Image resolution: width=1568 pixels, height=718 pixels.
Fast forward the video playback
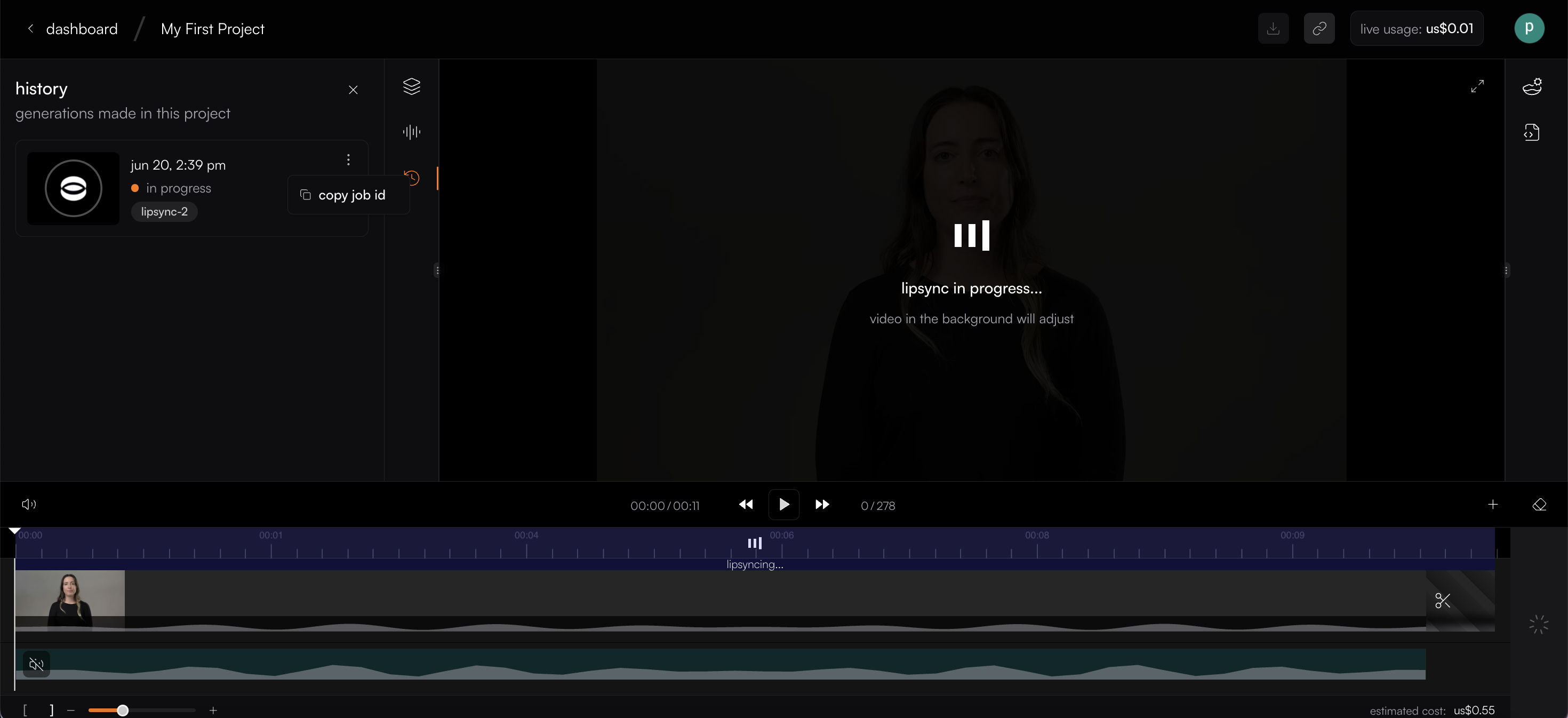click(x=822, y=504)
